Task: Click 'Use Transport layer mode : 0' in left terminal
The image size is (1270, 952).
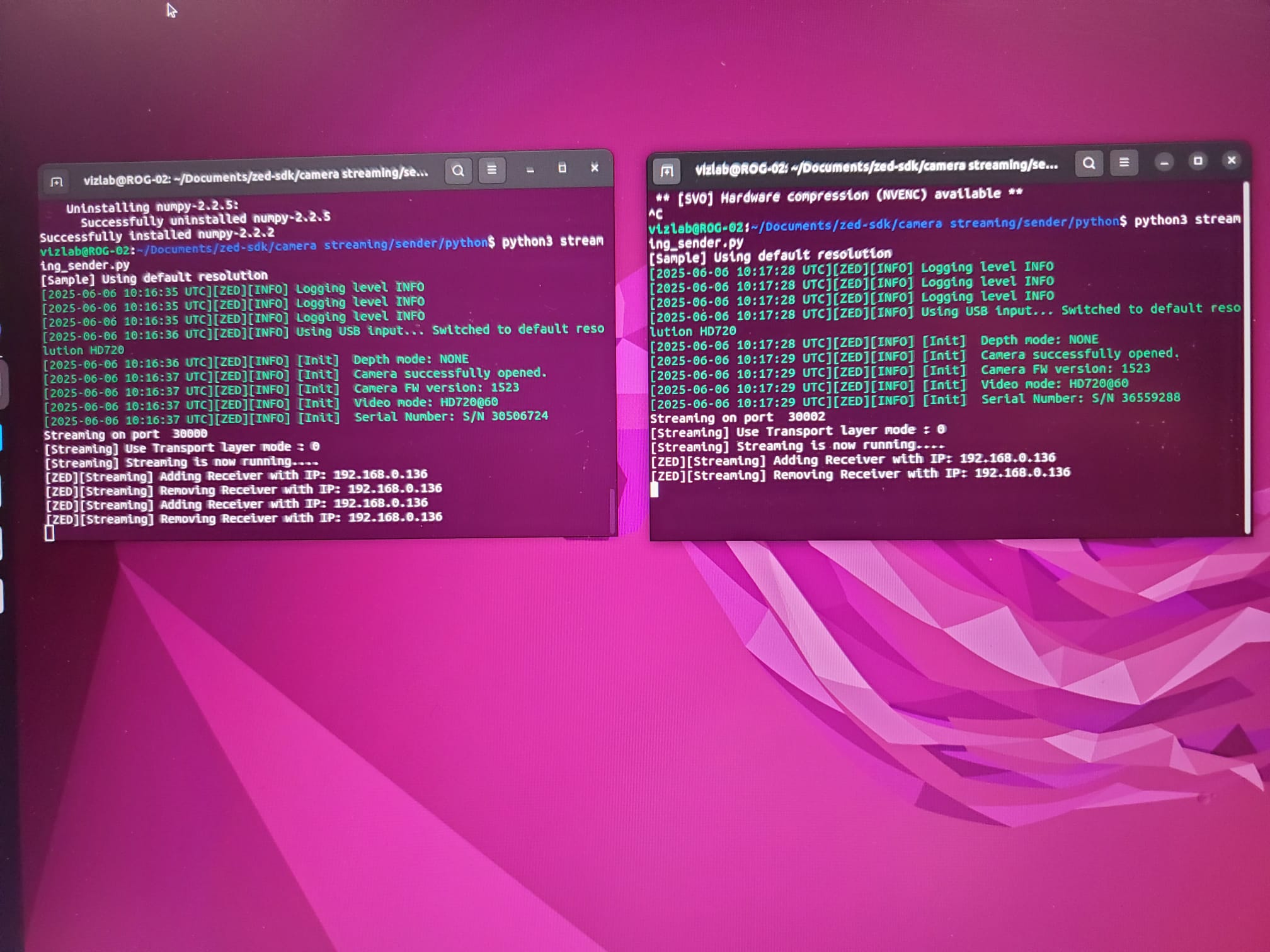Action: tap(182, 448)
